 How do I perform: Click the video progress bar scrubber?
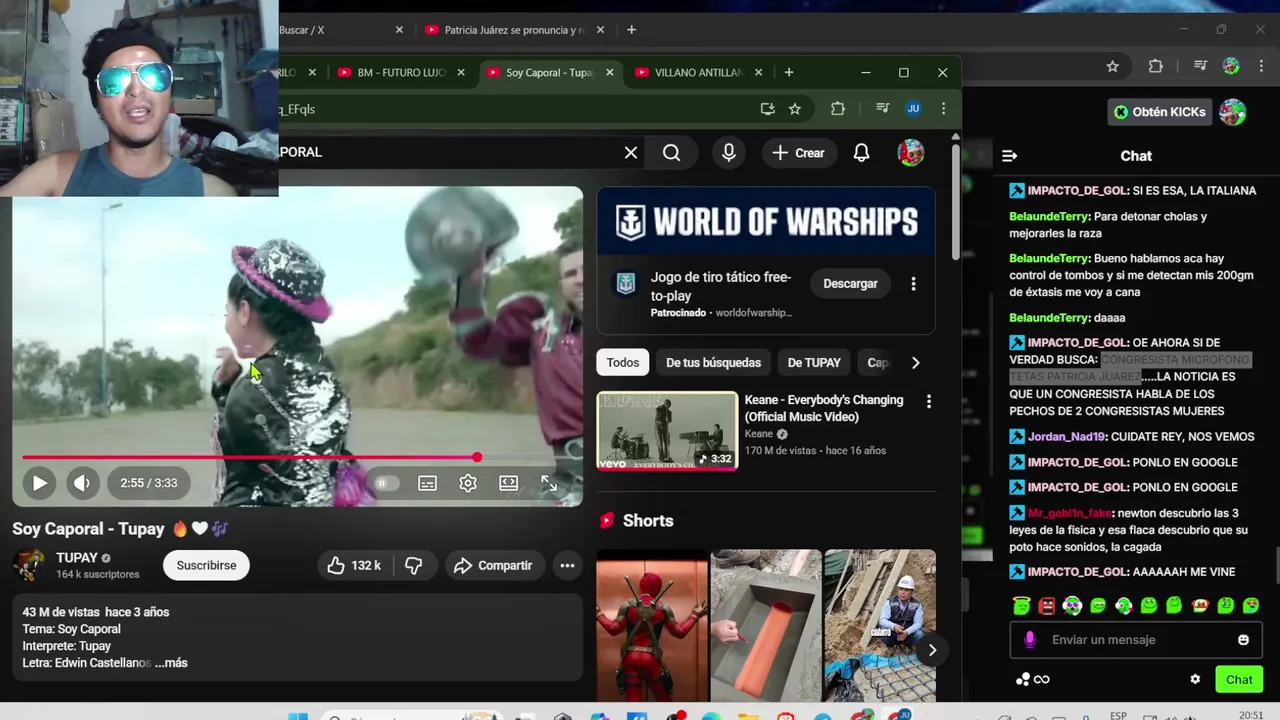[477, 457]
